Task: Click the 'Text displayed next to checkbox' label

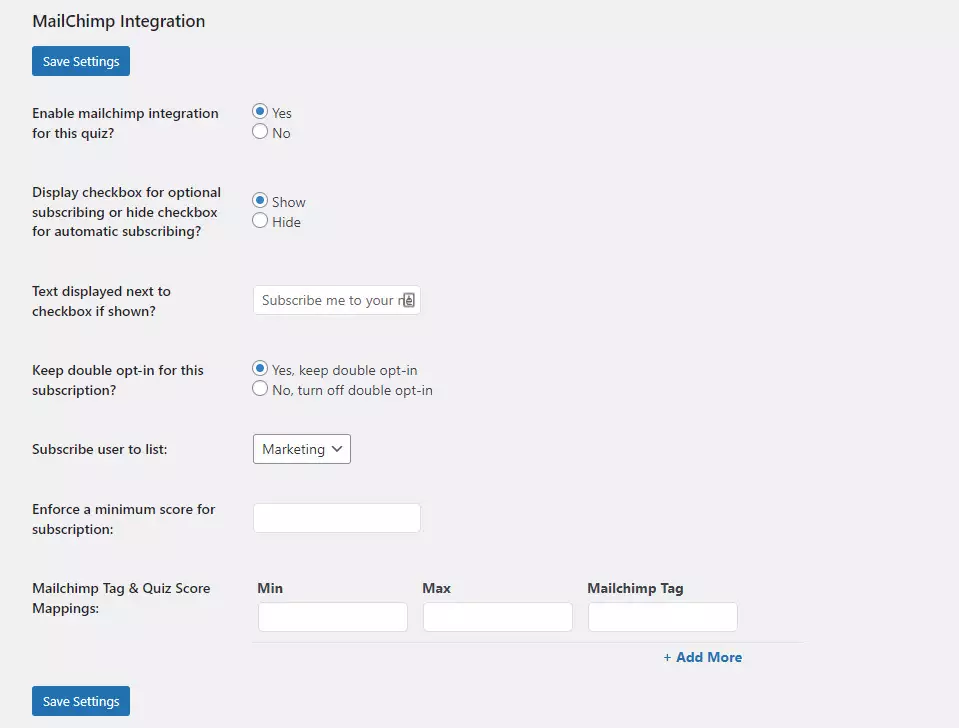Action: 102,301
